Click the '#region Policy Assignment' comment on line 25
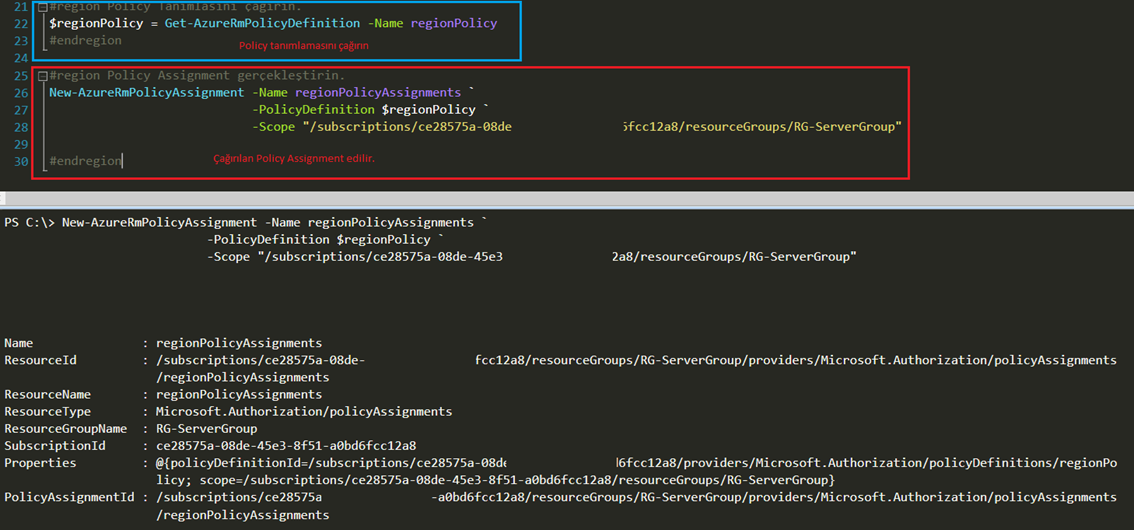The width and height of the screenshot is (1134, 530). (197, 75)
